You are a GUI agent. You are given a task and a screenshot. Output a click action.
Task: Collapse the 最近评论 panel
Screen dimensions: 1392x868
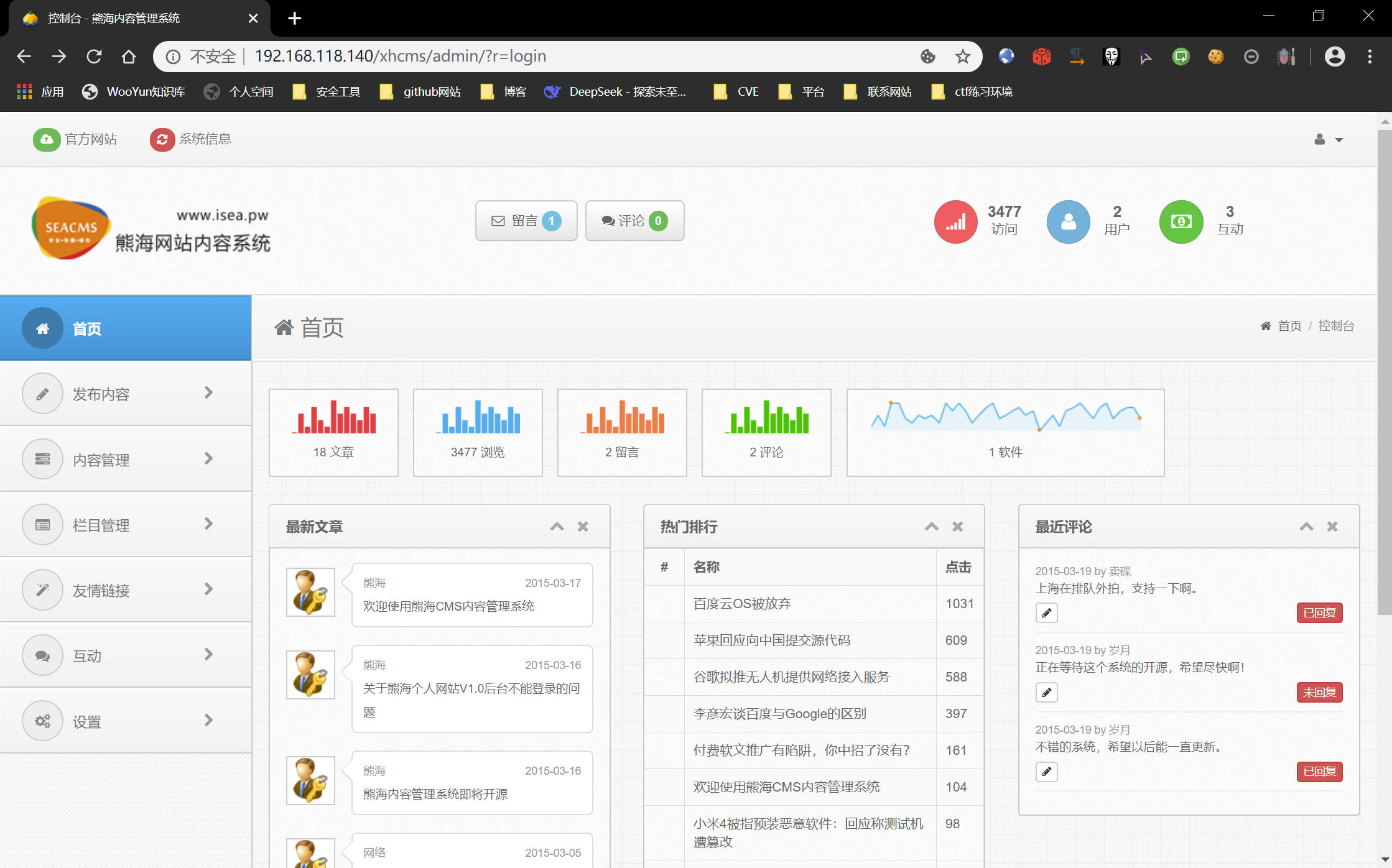pos(1306,527)
